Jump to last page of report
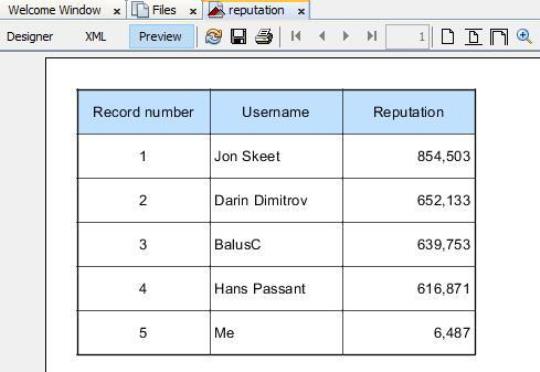Screen dimensions: 540x372 click(x=372, y=36)
